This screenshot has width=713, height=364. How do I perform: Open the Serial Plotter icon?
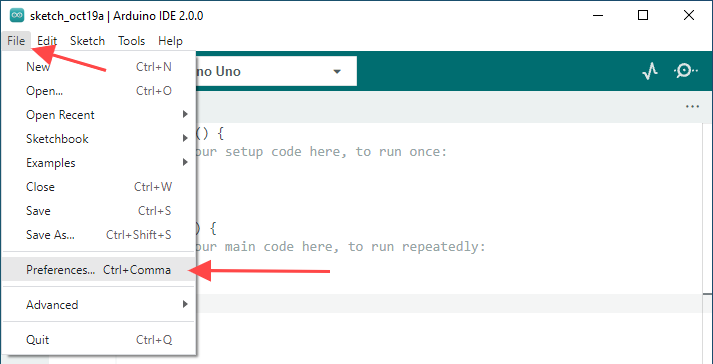coord(650,71)
